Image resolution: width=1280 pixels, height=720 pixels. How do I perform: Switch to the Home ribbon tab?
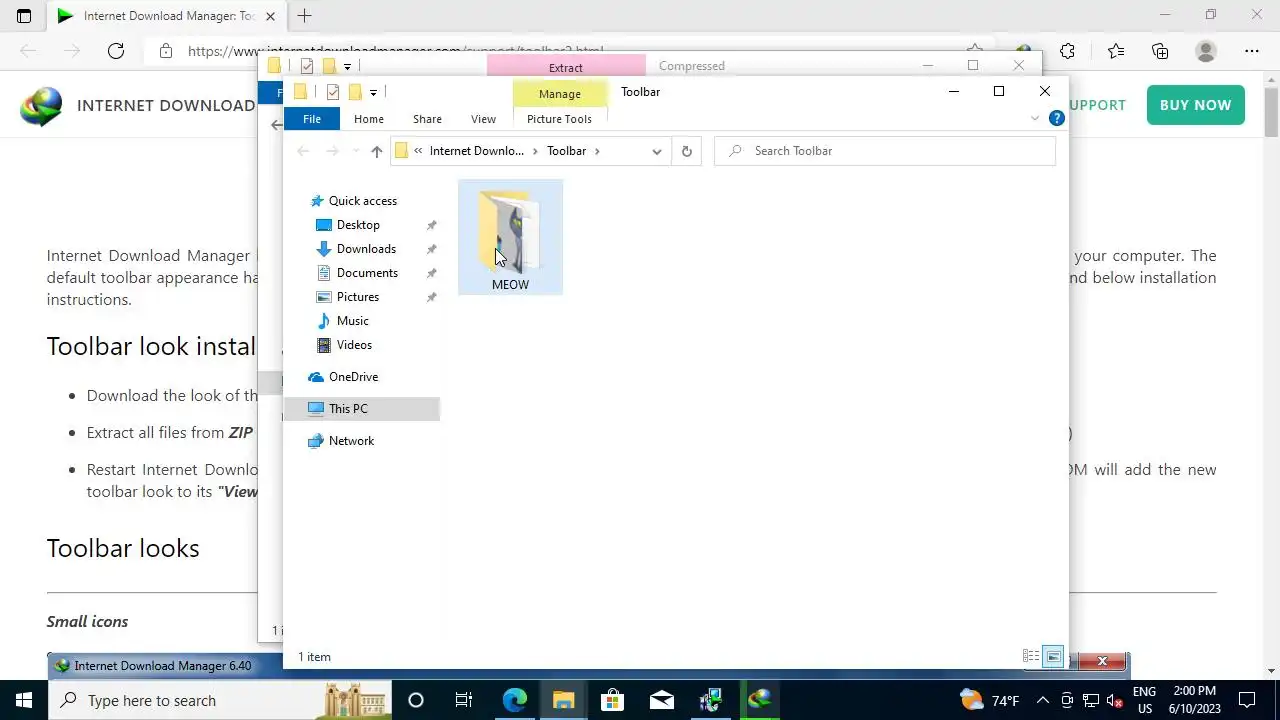pos(369,119)
